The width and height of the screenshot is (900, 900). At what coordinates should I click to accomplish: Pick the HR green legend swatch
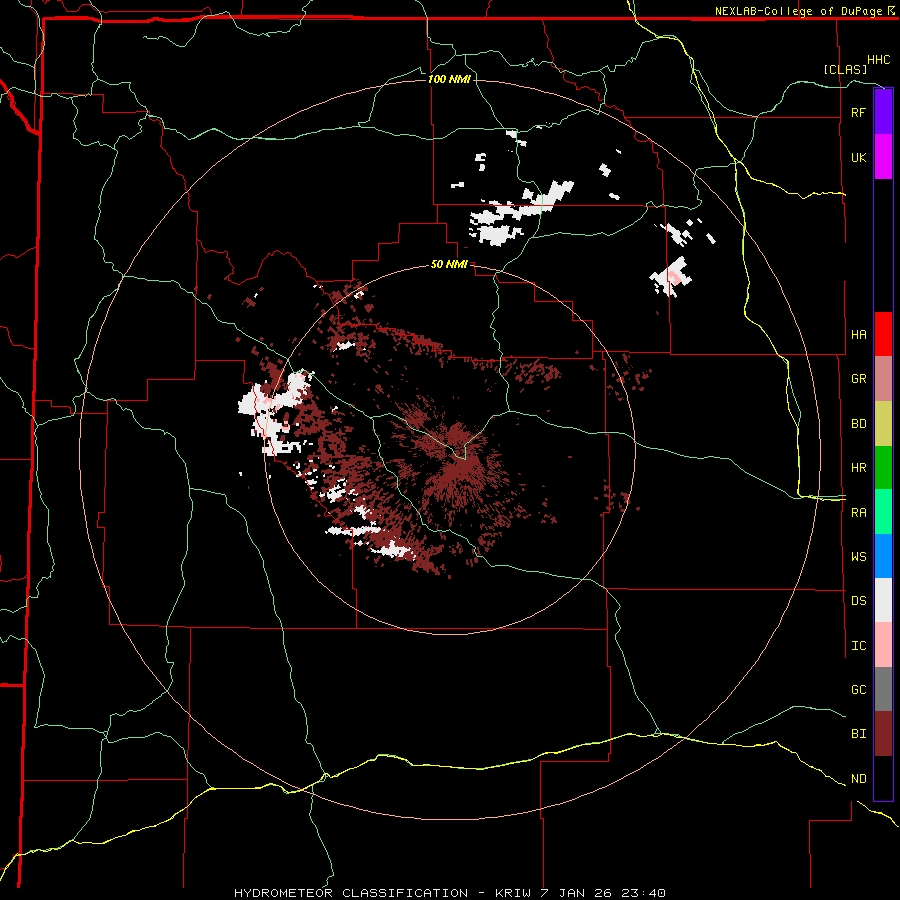tap(883, 468)
